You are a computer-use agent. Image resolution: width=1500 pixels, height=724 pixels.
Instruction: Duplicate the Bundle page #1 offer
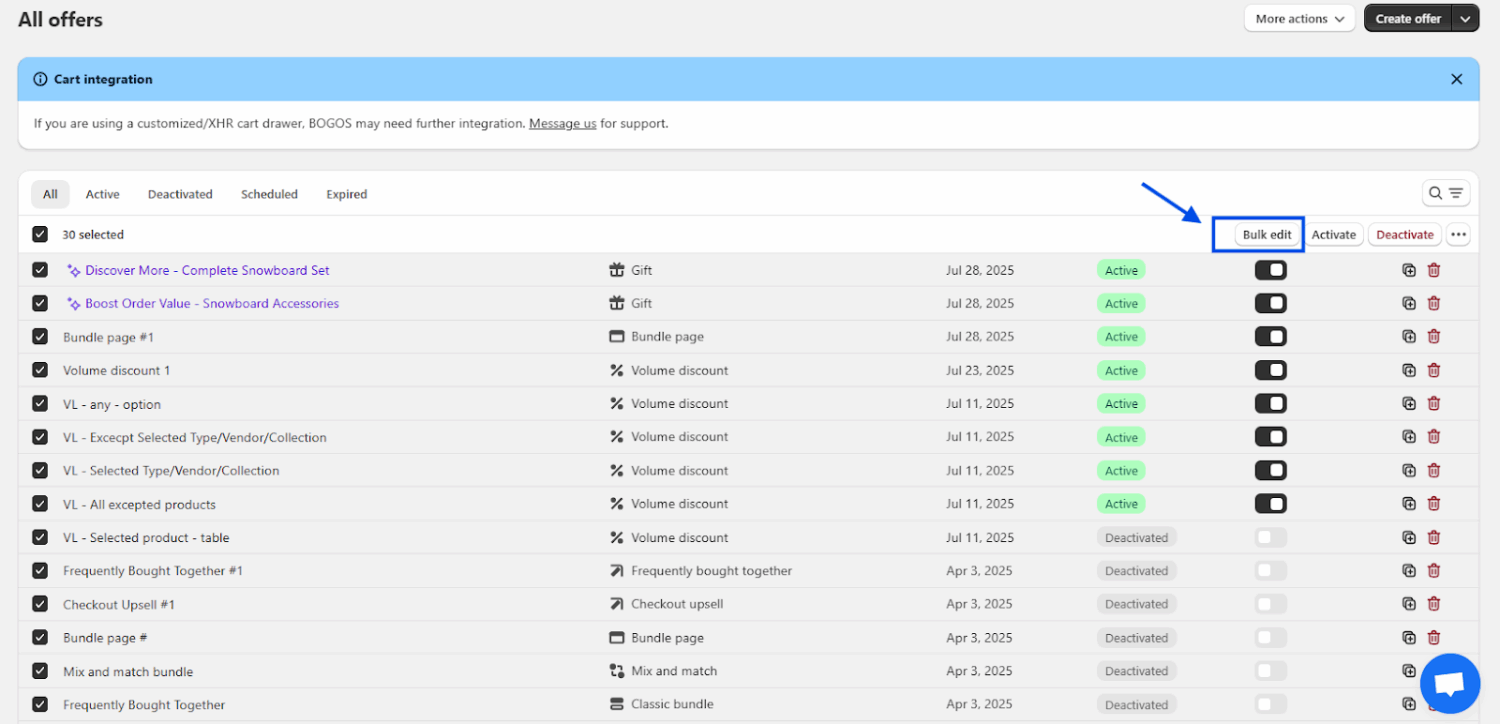1409,337
